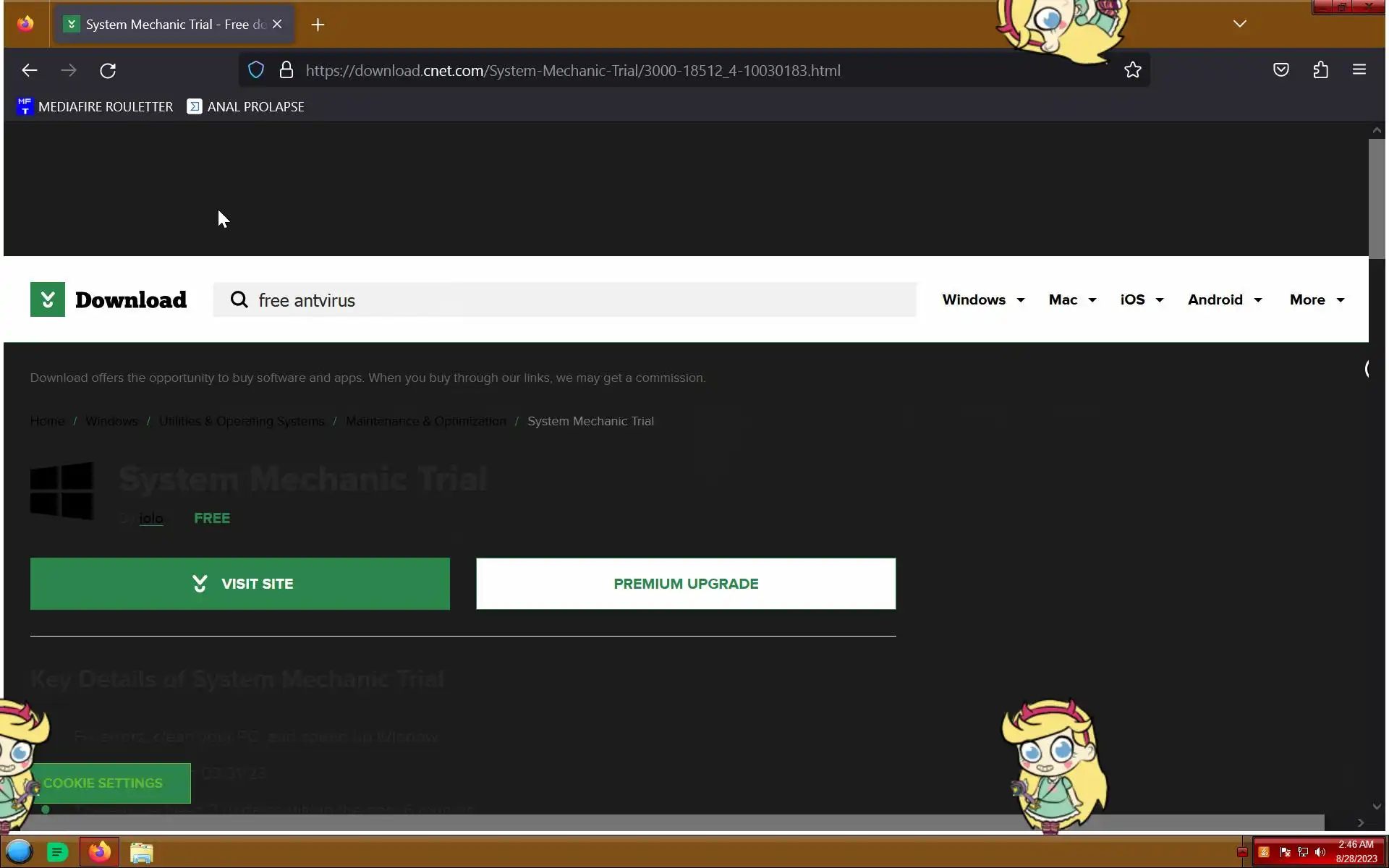Viewport: 1389px width, 868px height.
Task: Click the PREMIUM UPGRADE button
Action: point(685,584)
